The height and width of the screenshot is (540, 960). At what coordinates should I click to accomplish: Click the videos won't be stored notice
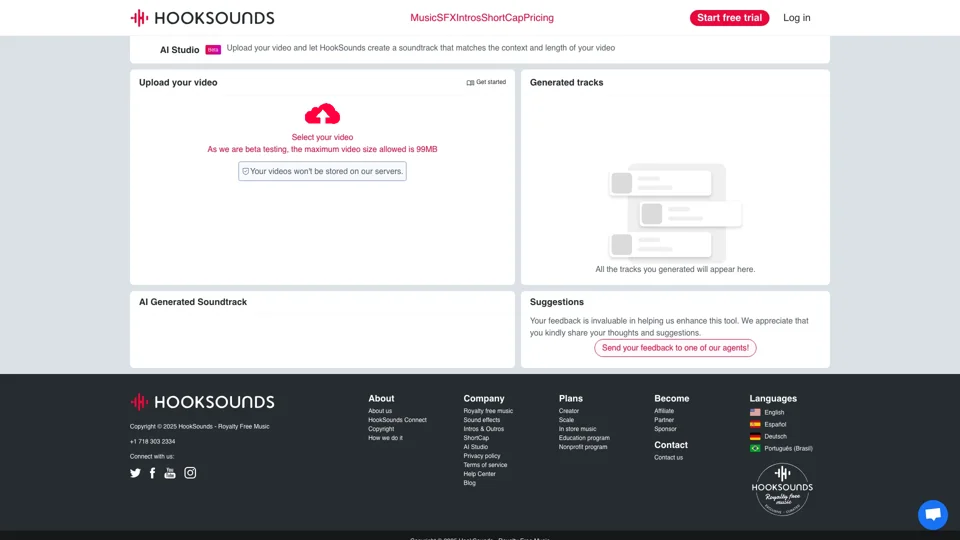click(x=322, y=171)
